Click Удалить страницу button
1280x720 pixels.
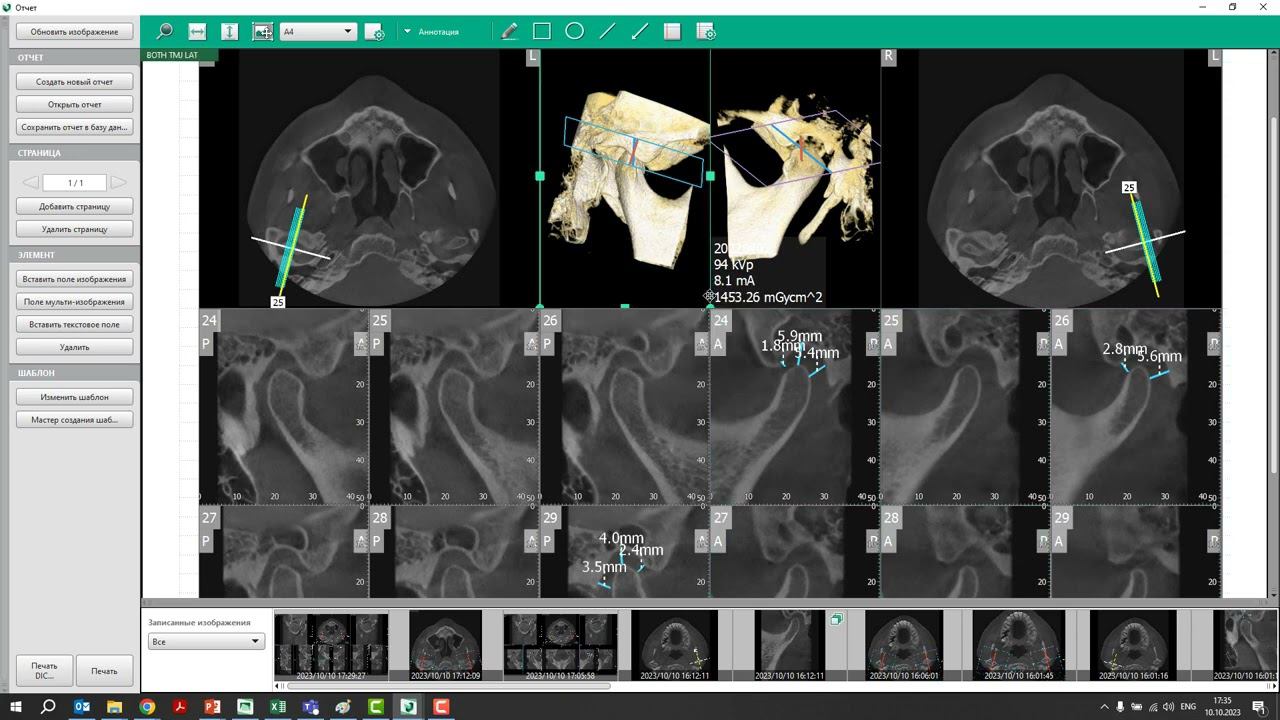[74, 229]
